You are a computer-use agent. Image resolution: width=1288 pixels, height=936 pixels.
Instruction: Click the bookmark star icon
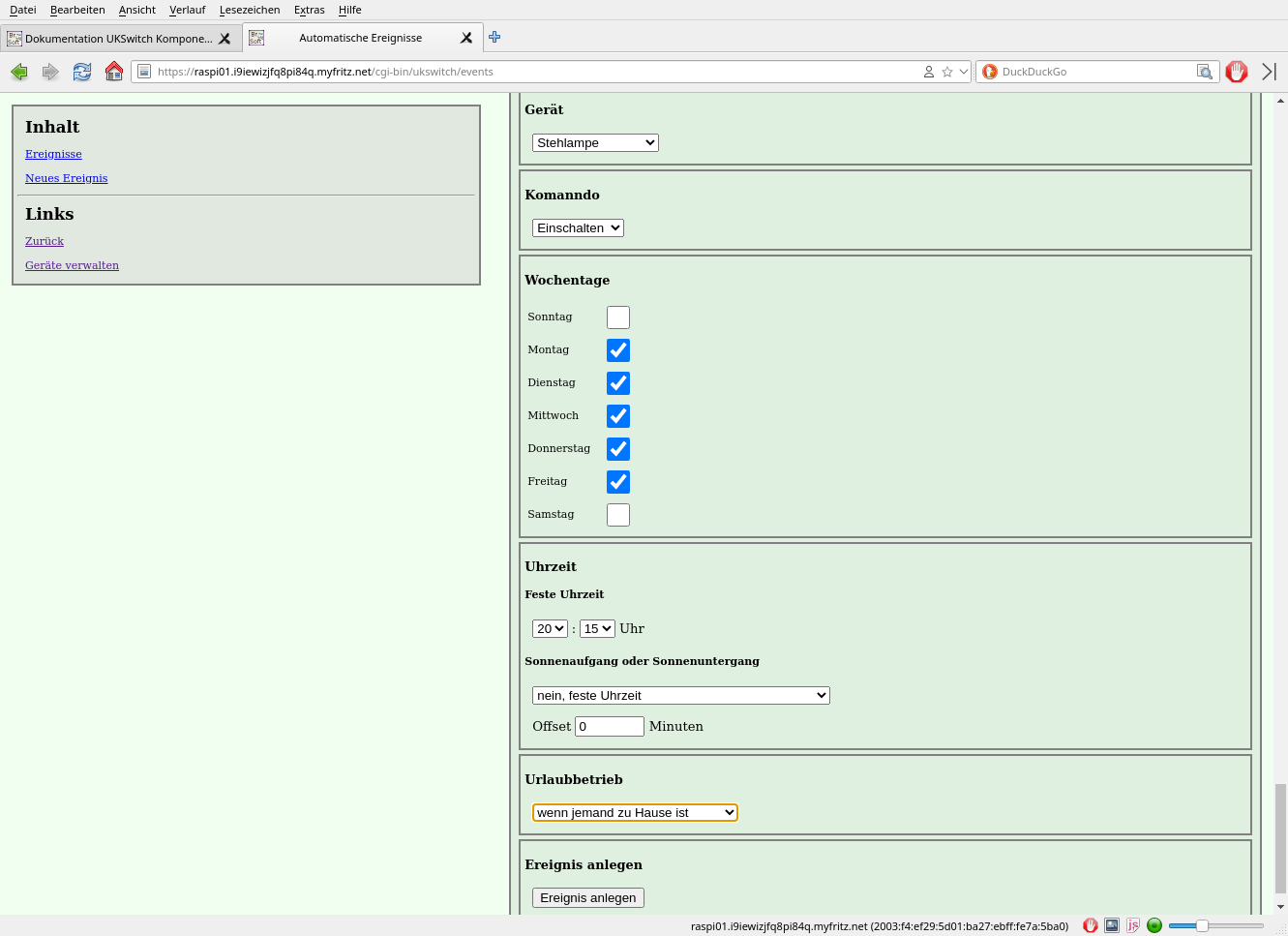coord(947,72)
